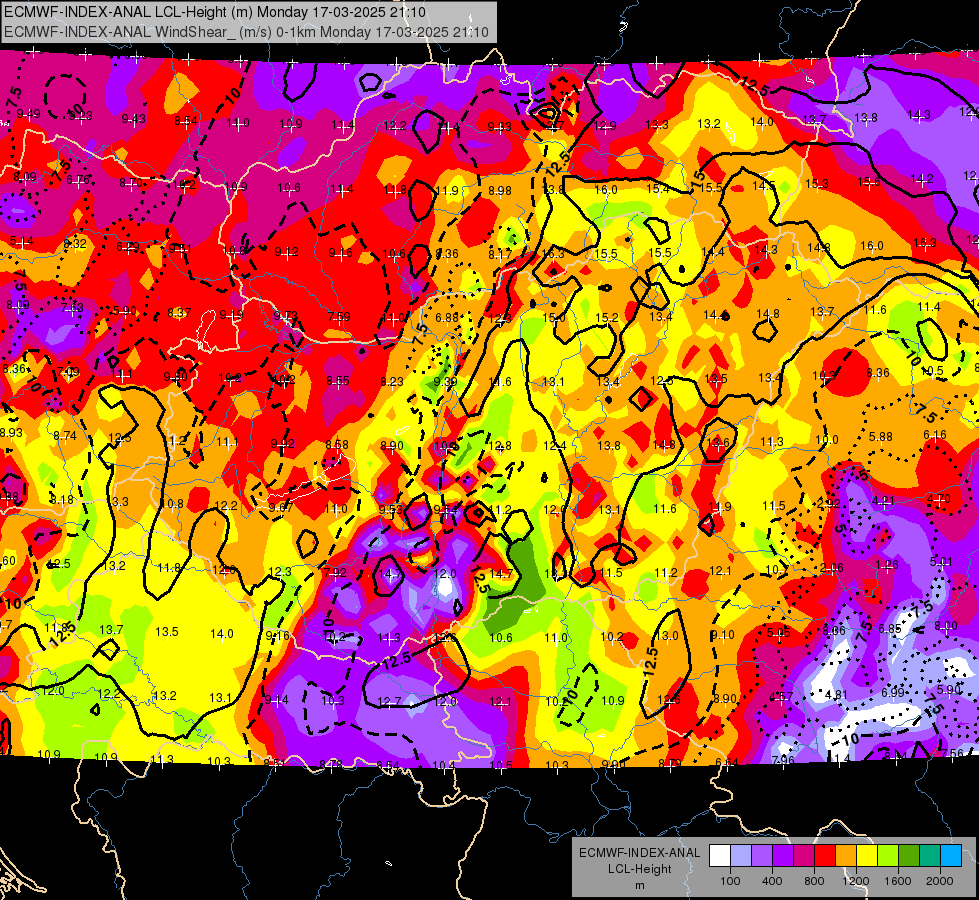Select the dark green legend swatch

(908, 856)
